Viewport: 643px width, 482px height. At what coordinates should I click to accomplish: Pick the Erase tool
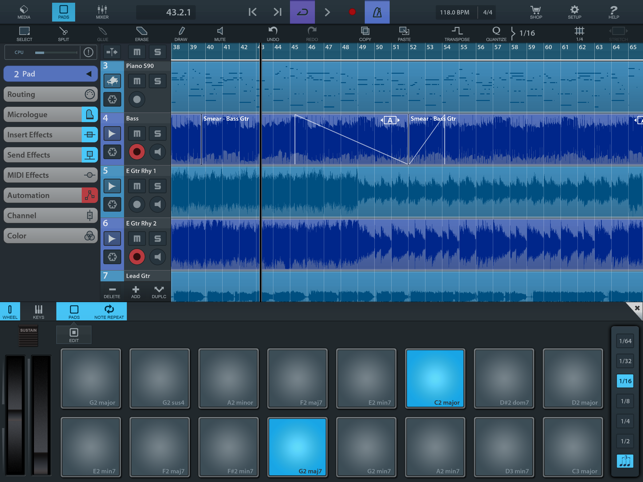[141, 33]
